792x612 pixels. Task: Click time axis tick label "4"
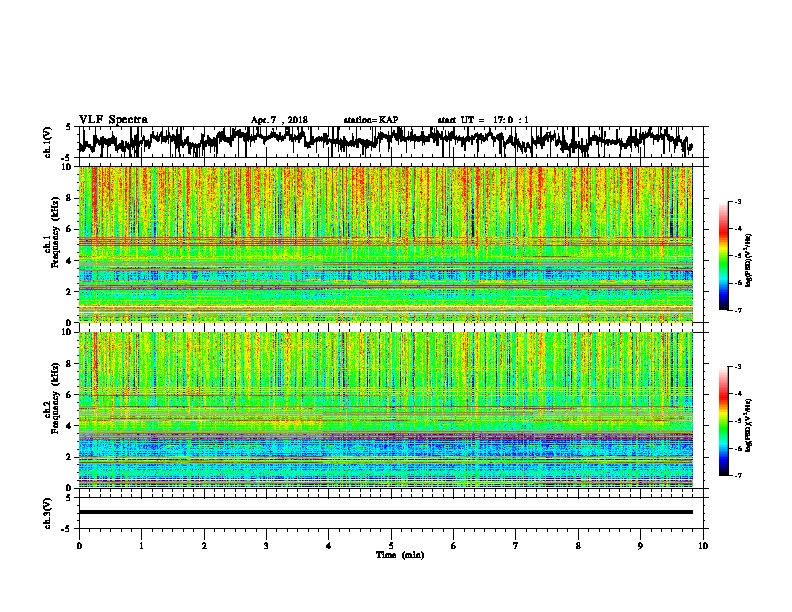(x=329, y=545)
